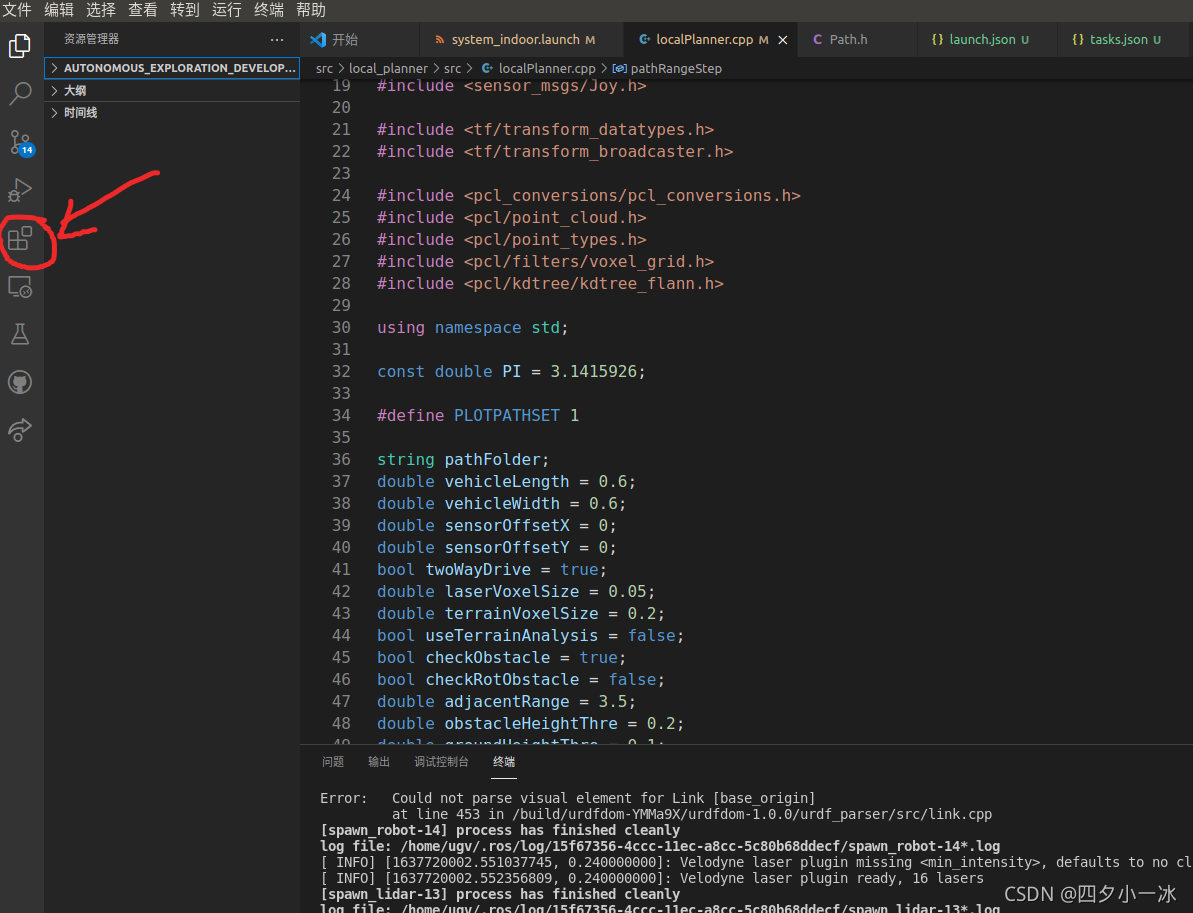Switch to the system_indoor.launch tab
The height and width of the screenshot is (913, 1193).
(x=520, y=40)
